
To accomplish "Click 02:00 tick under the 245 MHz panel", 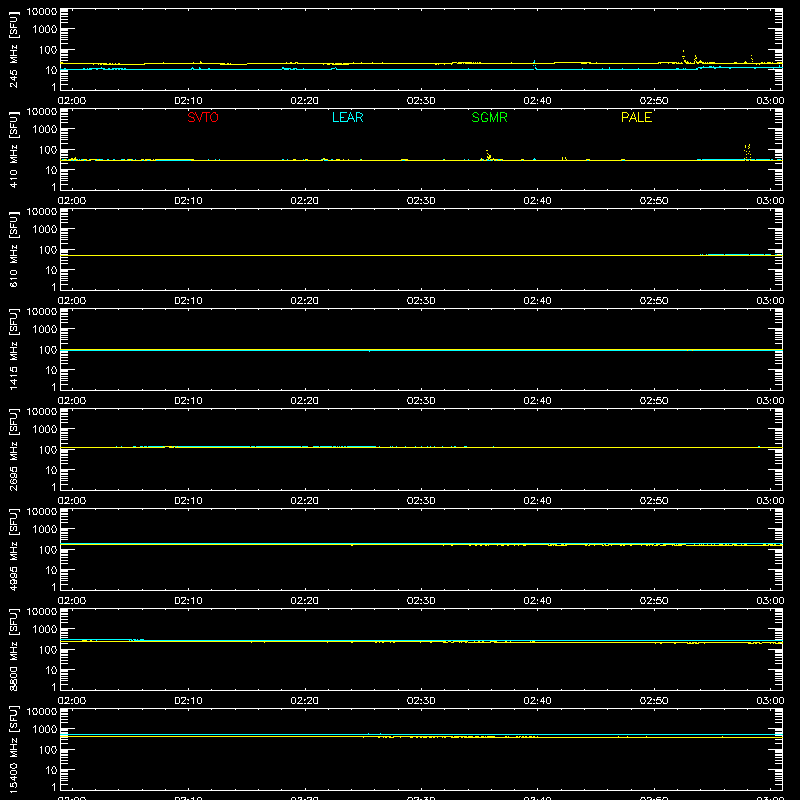I will pyautogui.click(x=72, y=101).
